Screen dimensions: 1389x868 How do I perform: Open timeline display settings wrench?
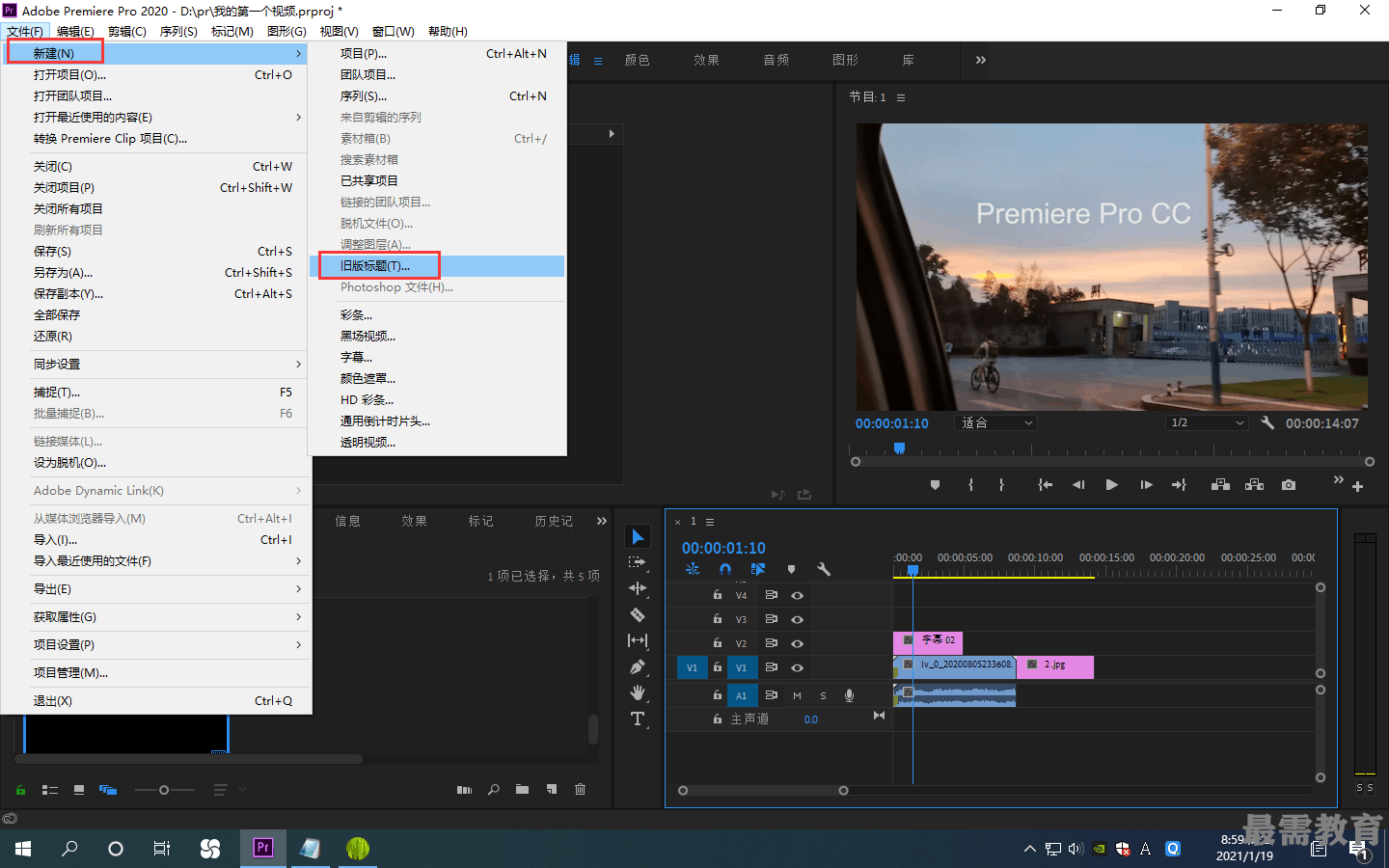click(x=824, y=569)
